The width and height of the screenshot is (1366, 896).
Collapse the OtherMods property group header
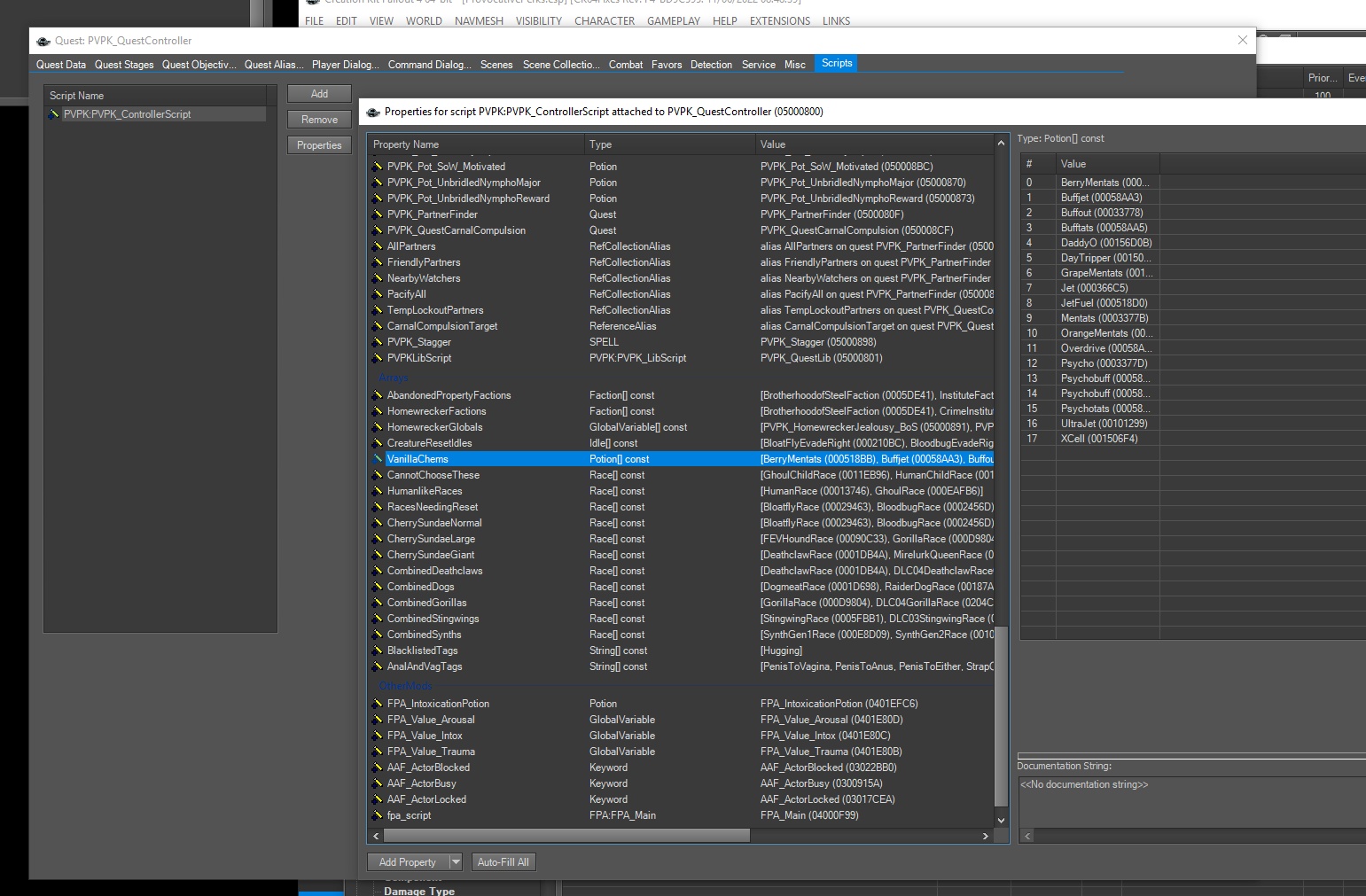coord(405,686)
